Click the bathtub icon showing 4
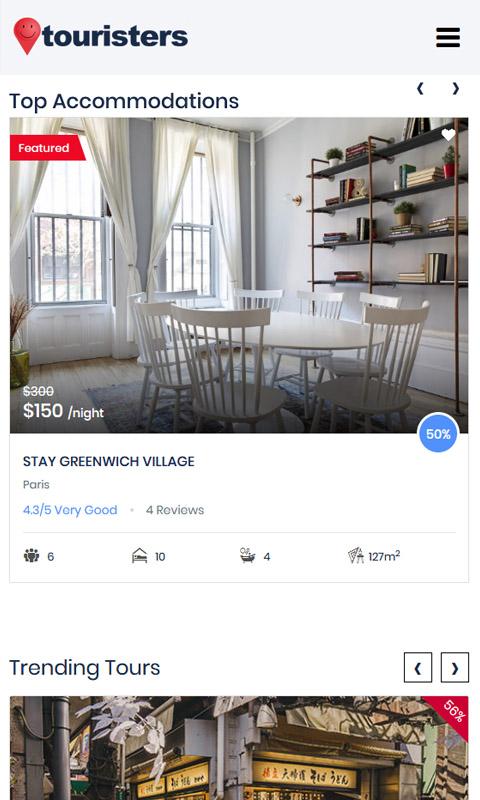The height and width of the screenshot is (800, 480). click(247, 556)
